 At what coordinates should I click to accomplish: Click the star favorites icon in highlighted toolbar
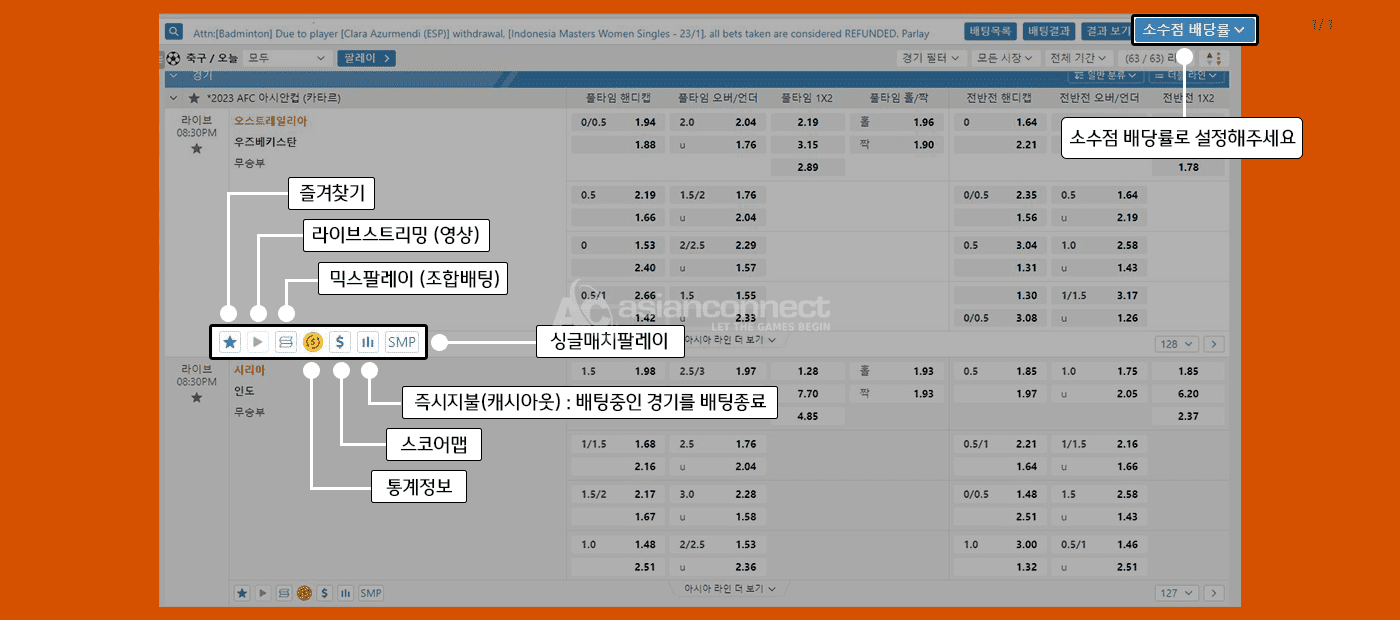pyautogui.click(x=230, y=342)
